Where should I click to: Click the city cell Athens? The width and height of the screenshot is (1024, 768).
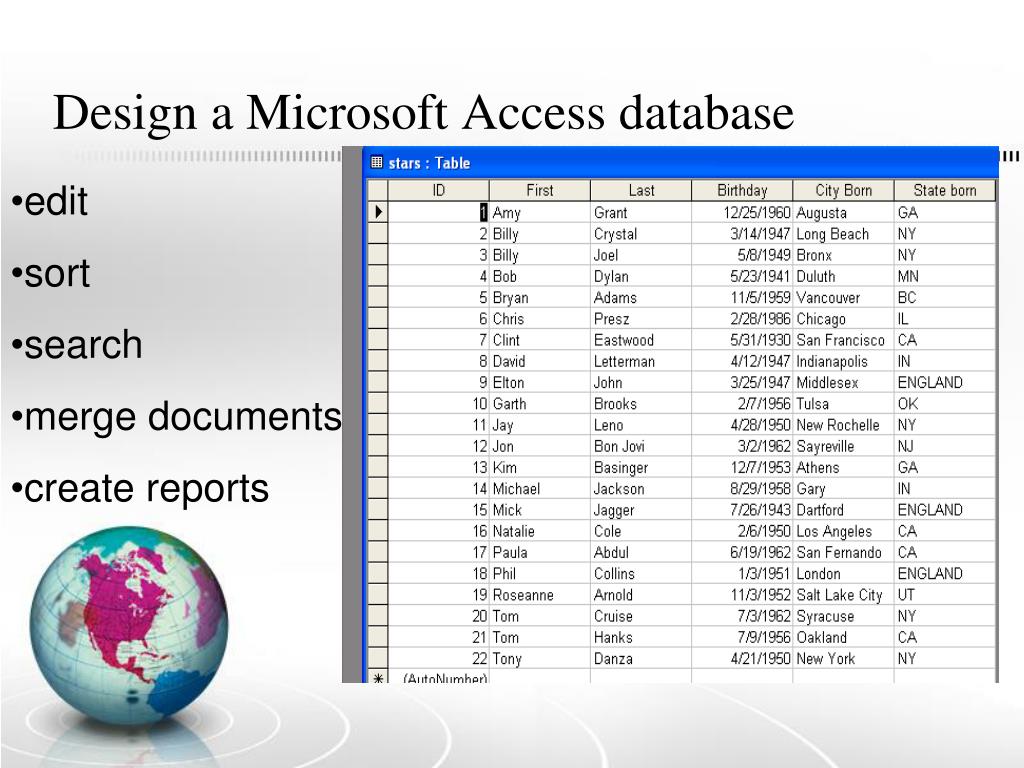[x=844, y=467]
